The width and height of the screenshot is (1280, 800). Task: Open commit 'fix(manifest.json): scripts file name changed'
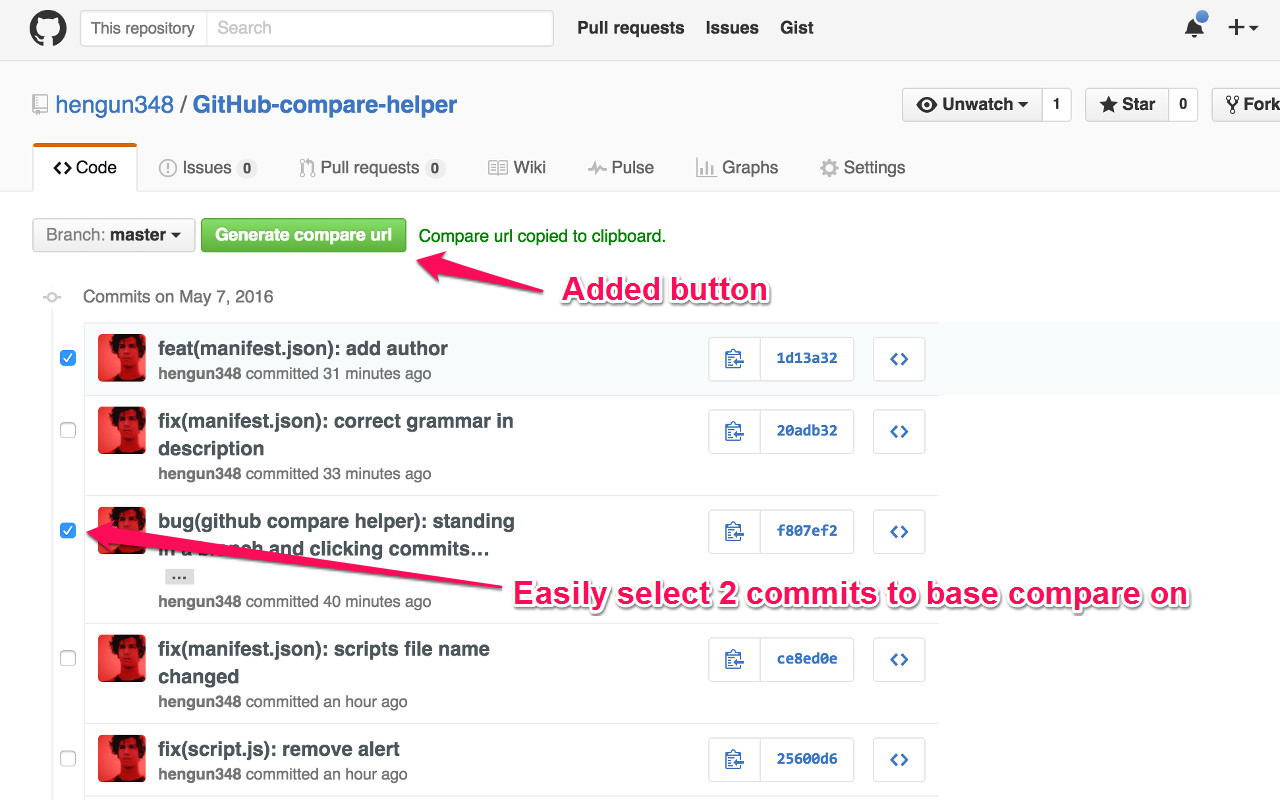pyautogui.click(x=324, y=663)
